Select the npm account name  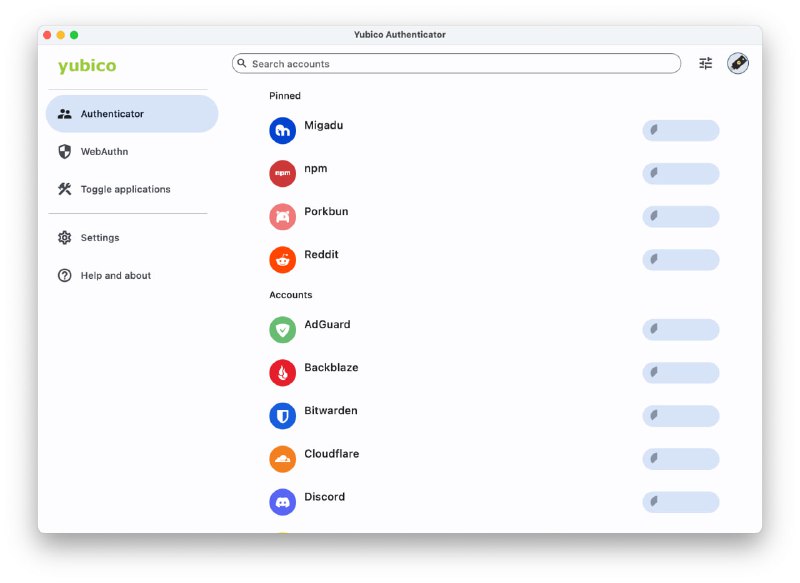coord(315,169)
